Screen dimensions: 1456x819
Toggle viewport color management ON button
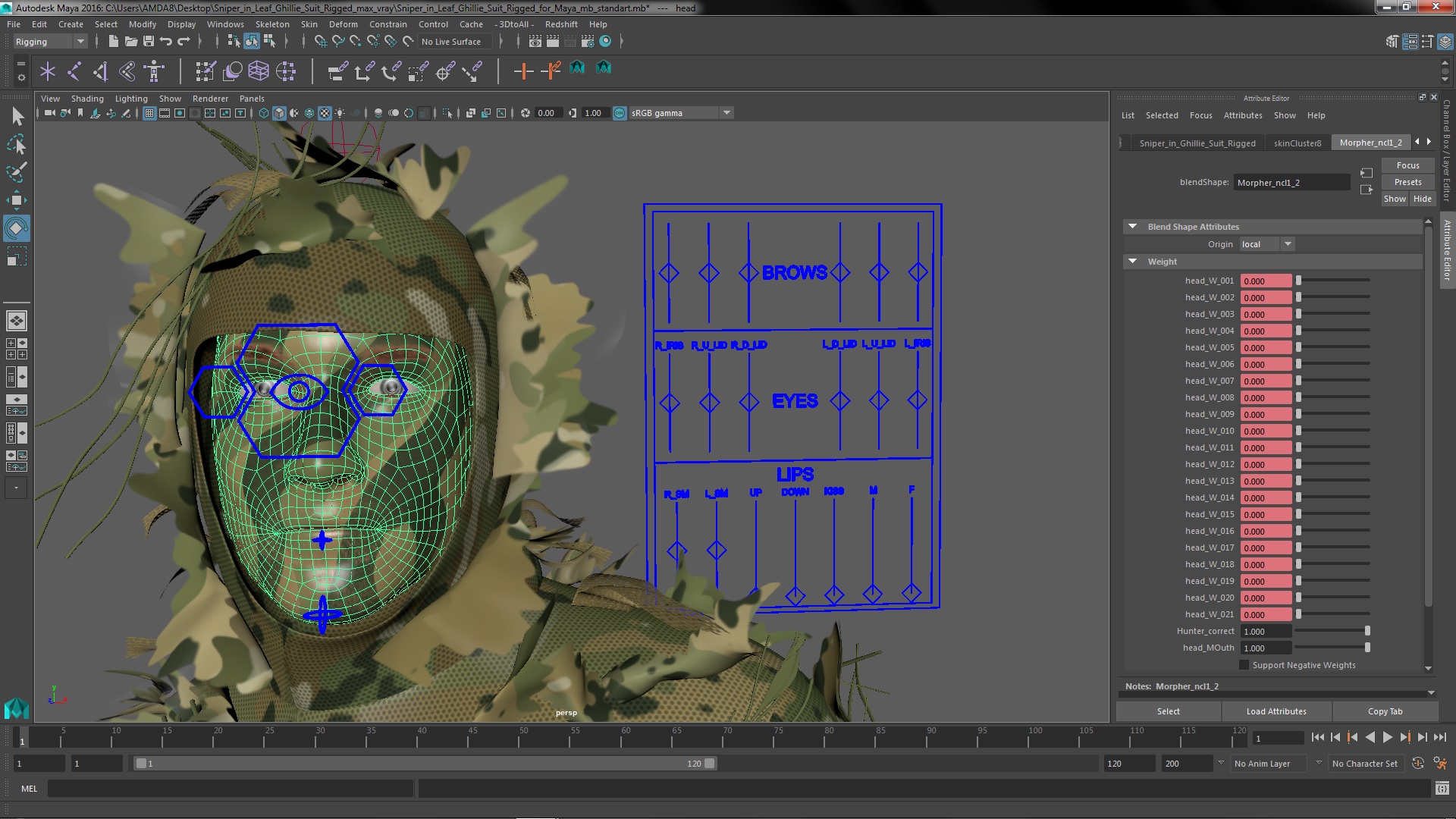tap(620, 113)
